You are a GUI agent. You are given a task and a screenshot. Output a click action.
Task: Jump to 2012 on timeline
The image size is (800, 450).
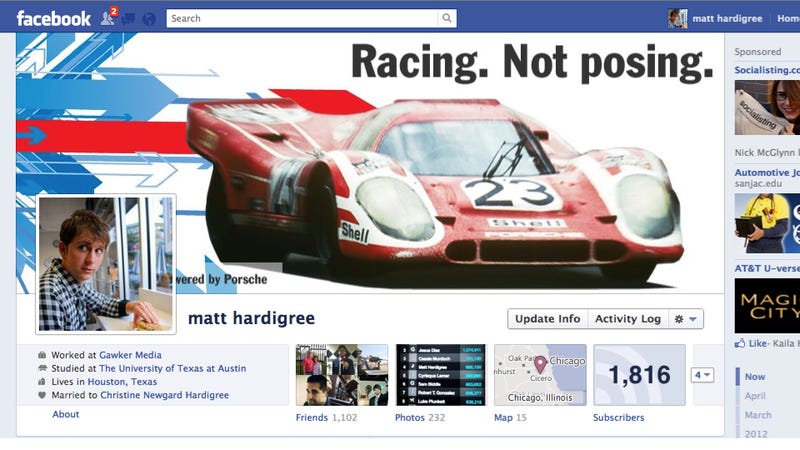[x=756, y=434]
